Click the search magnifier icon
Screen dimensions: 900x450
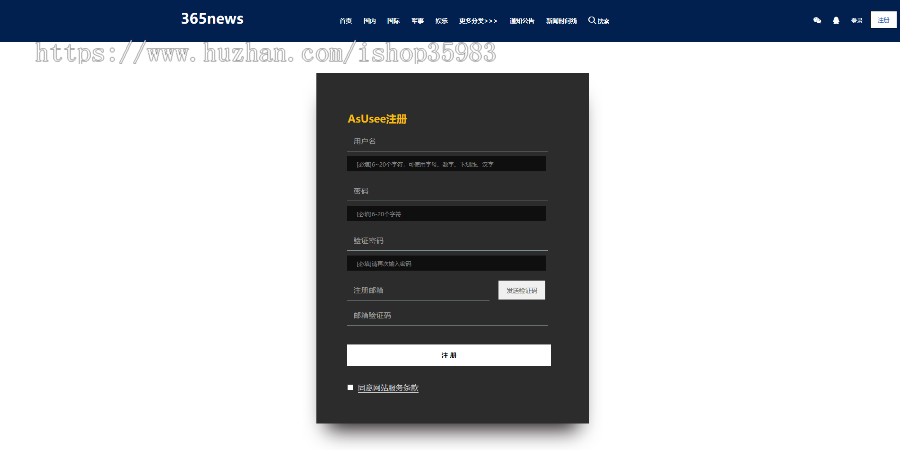click(x=592, y=20)
